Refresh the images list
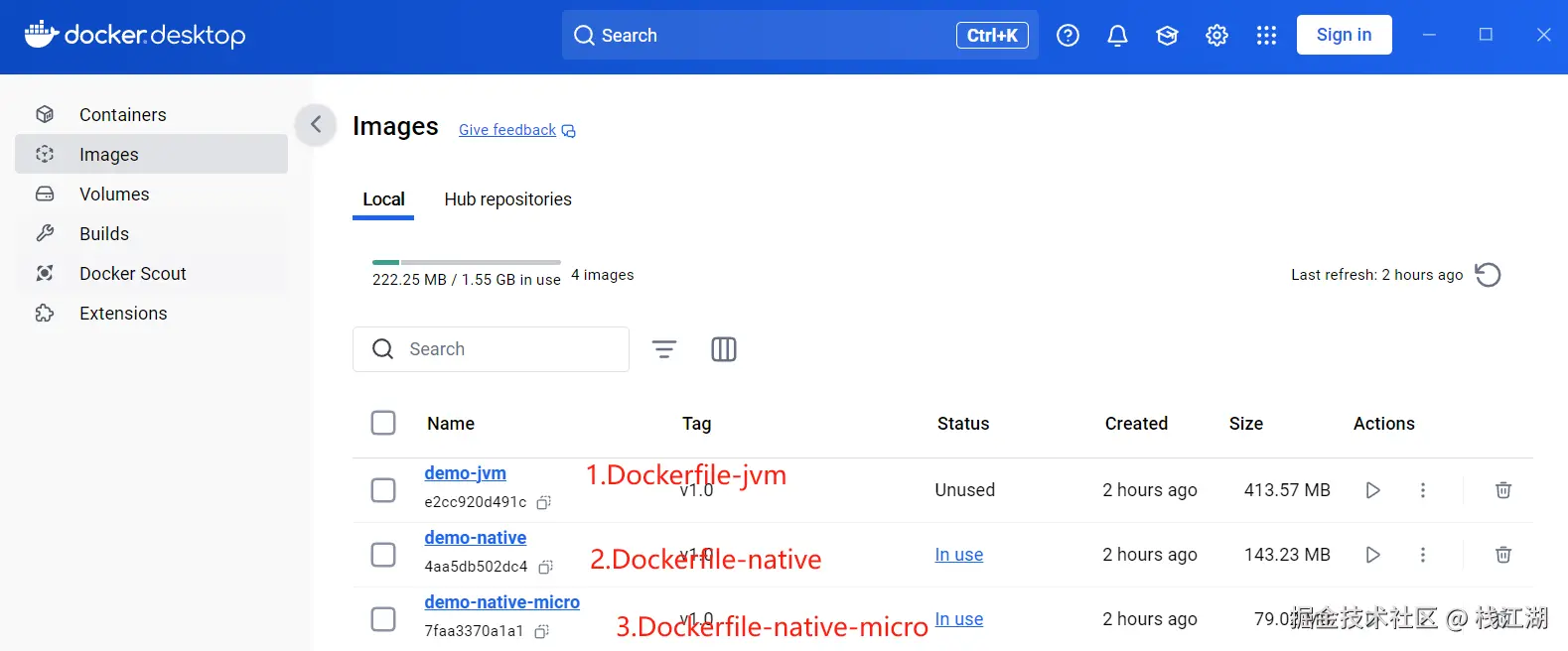Viewport: 1568px width, 651px height. click(x=1488, y=275)
